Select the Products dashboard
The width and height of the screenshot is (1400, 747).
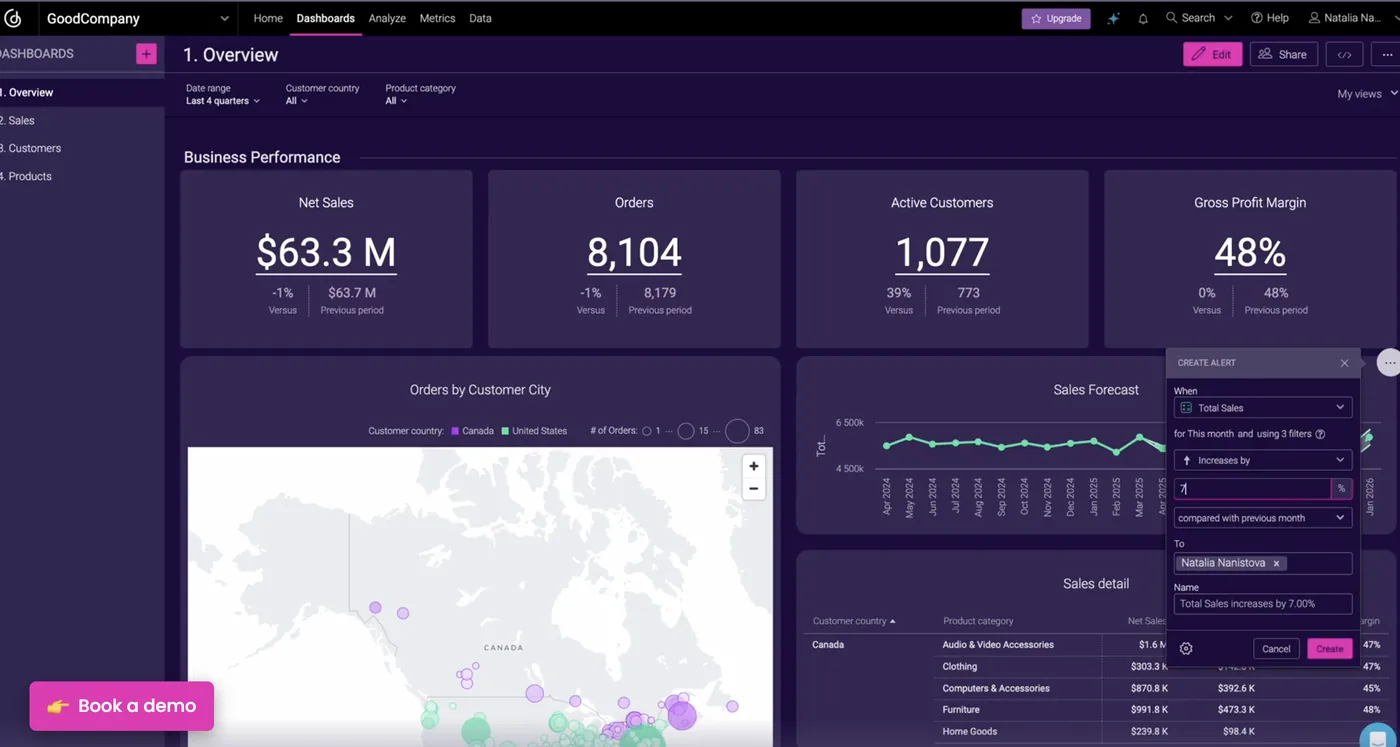click(82, 176)
